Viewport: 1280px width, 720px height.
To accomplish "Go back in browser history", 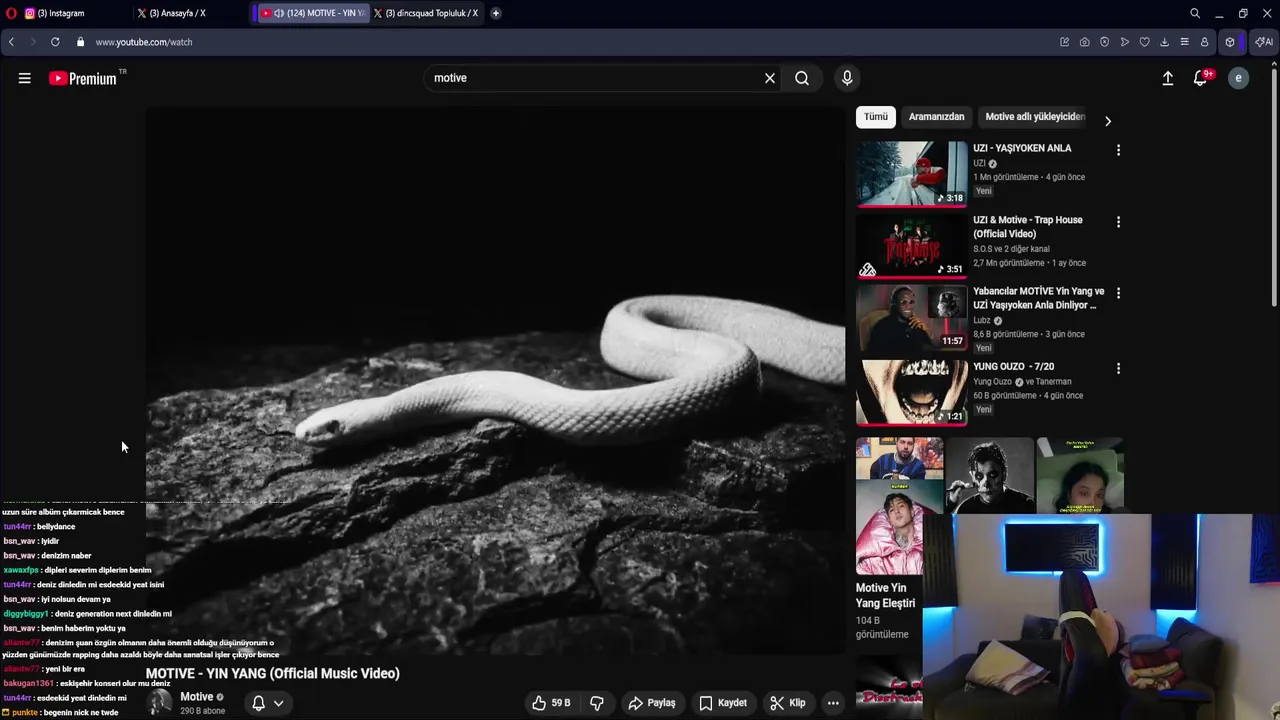I will pos(11,42).
